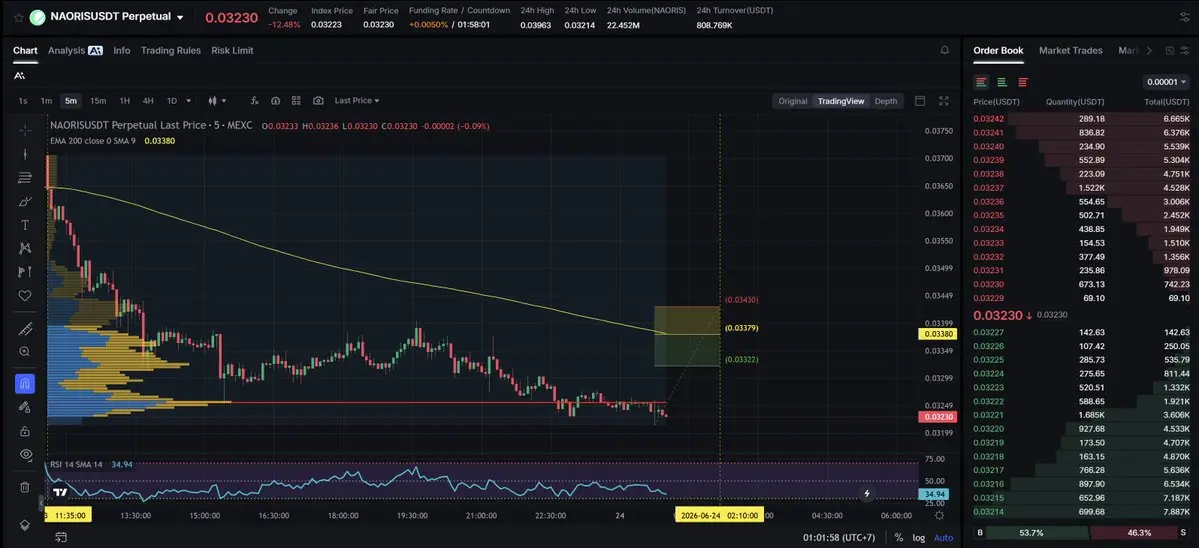The width and height of the screenshot is (1199, 548).
Task: Take a chart snapshot with camera icon
Action: click(318, 101)
